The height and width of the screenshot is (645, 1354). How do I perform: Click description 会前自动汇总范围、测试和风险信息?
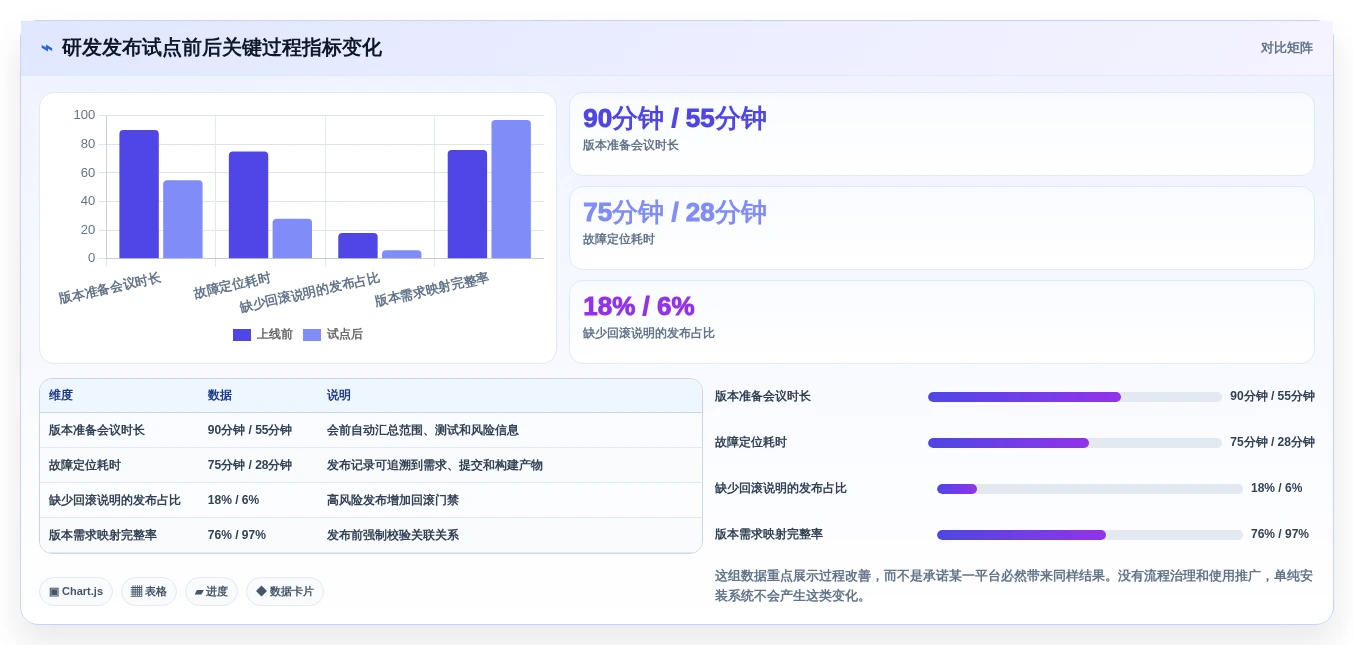423,430
